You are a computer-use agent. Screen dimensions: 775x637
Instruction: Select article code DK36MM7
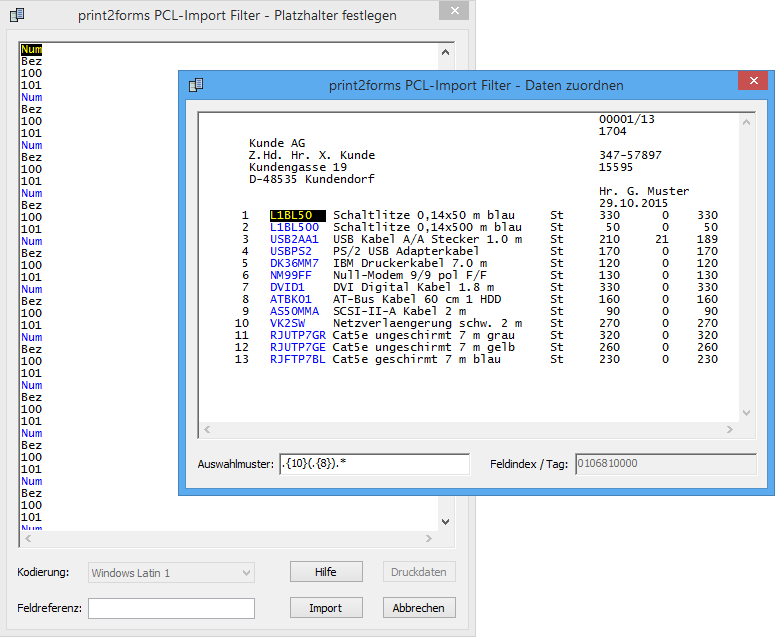tap(294, 263)
